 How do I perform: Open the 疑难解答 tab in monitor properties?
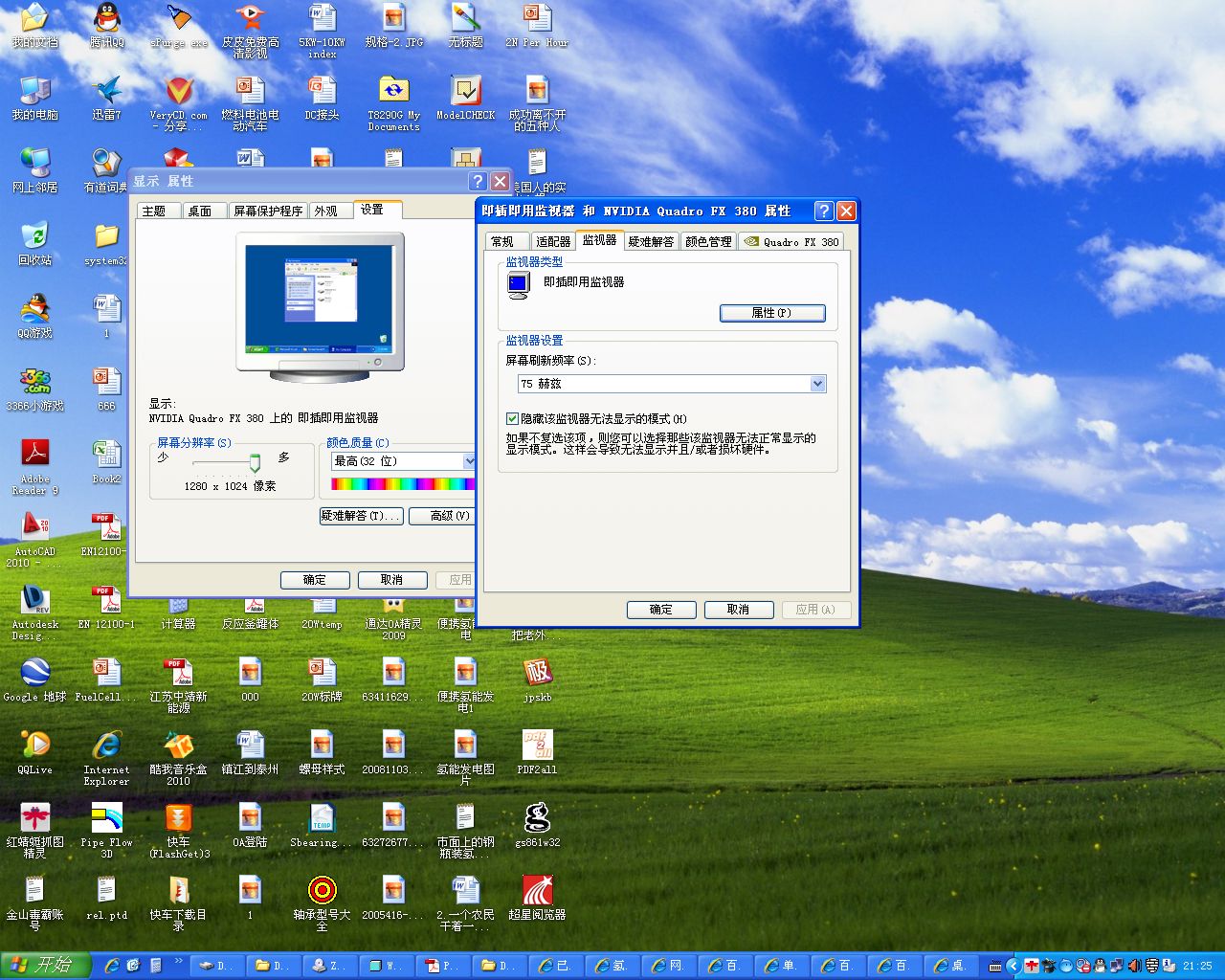coord(651,241)
